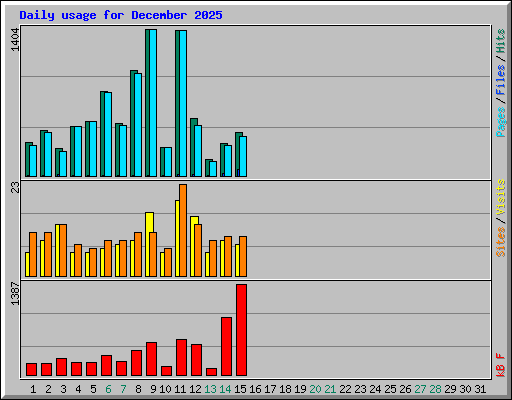Click day label "12" on the x-axis
Screen dimensions: 512x400
pos(195,389)
